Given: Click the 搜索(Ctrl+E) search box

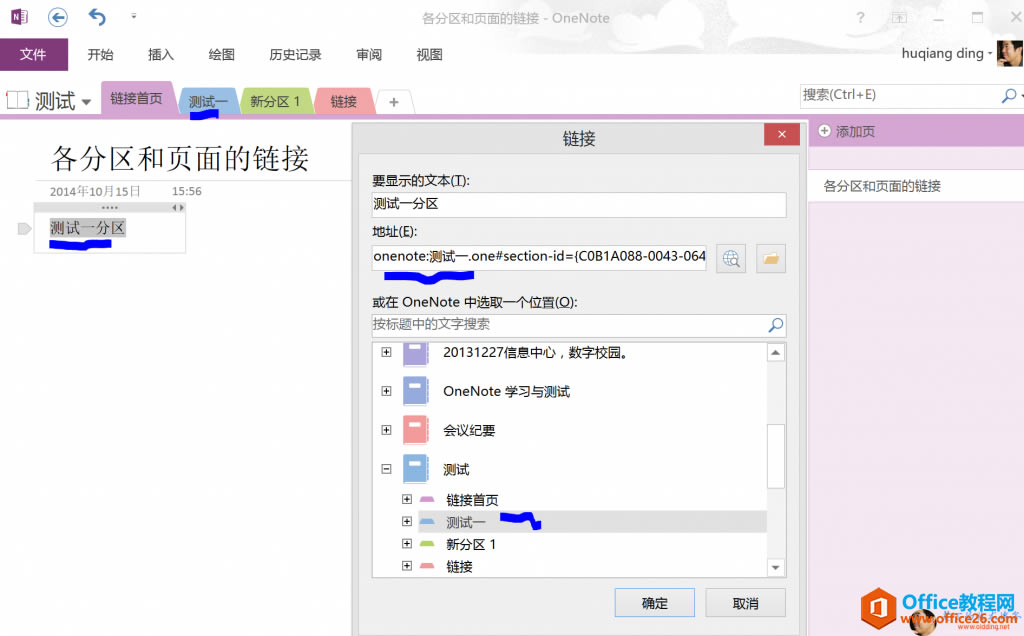Looking at the screenshot, I should 899,95.
